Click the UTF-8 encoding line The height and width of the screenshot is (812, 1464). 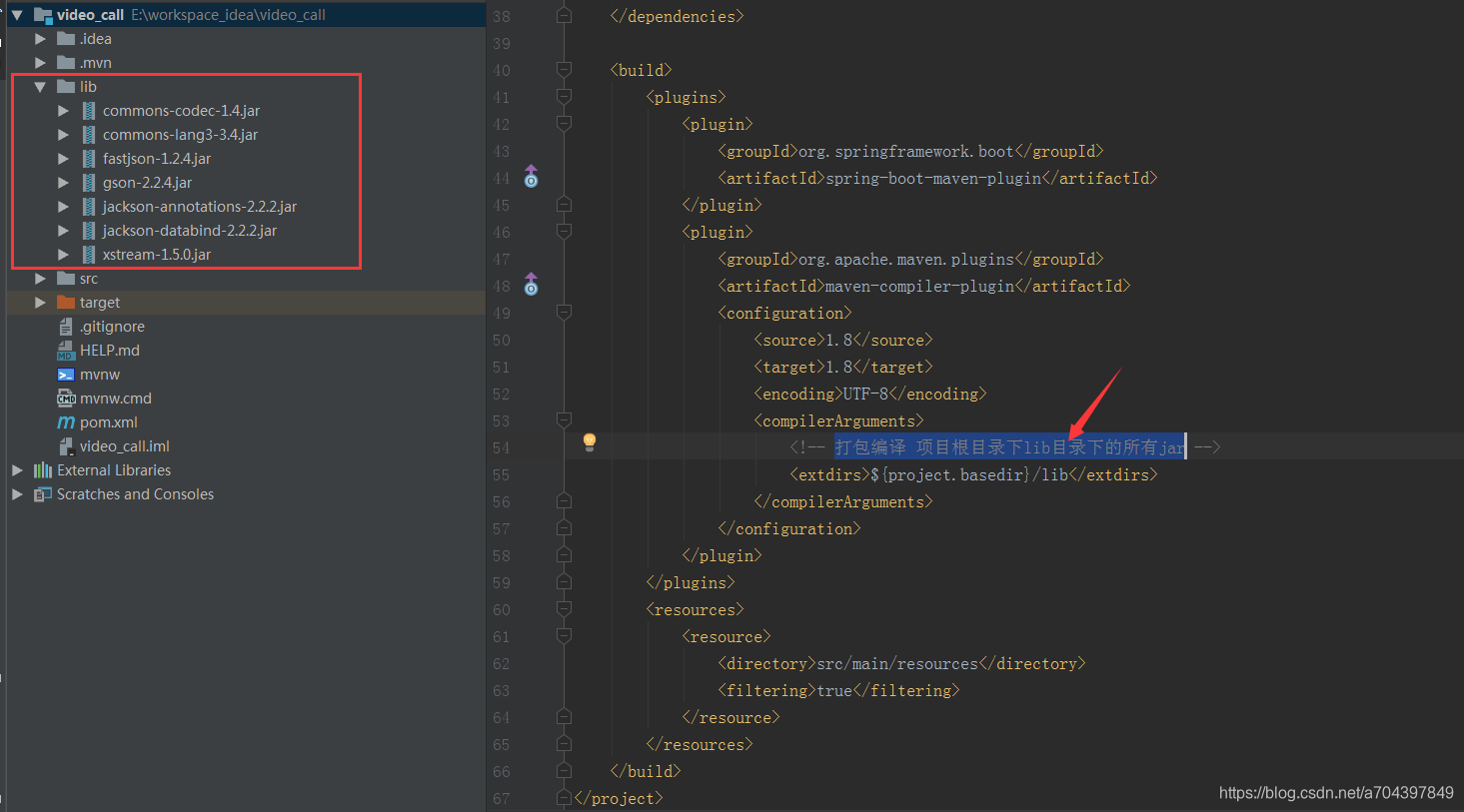869,394
